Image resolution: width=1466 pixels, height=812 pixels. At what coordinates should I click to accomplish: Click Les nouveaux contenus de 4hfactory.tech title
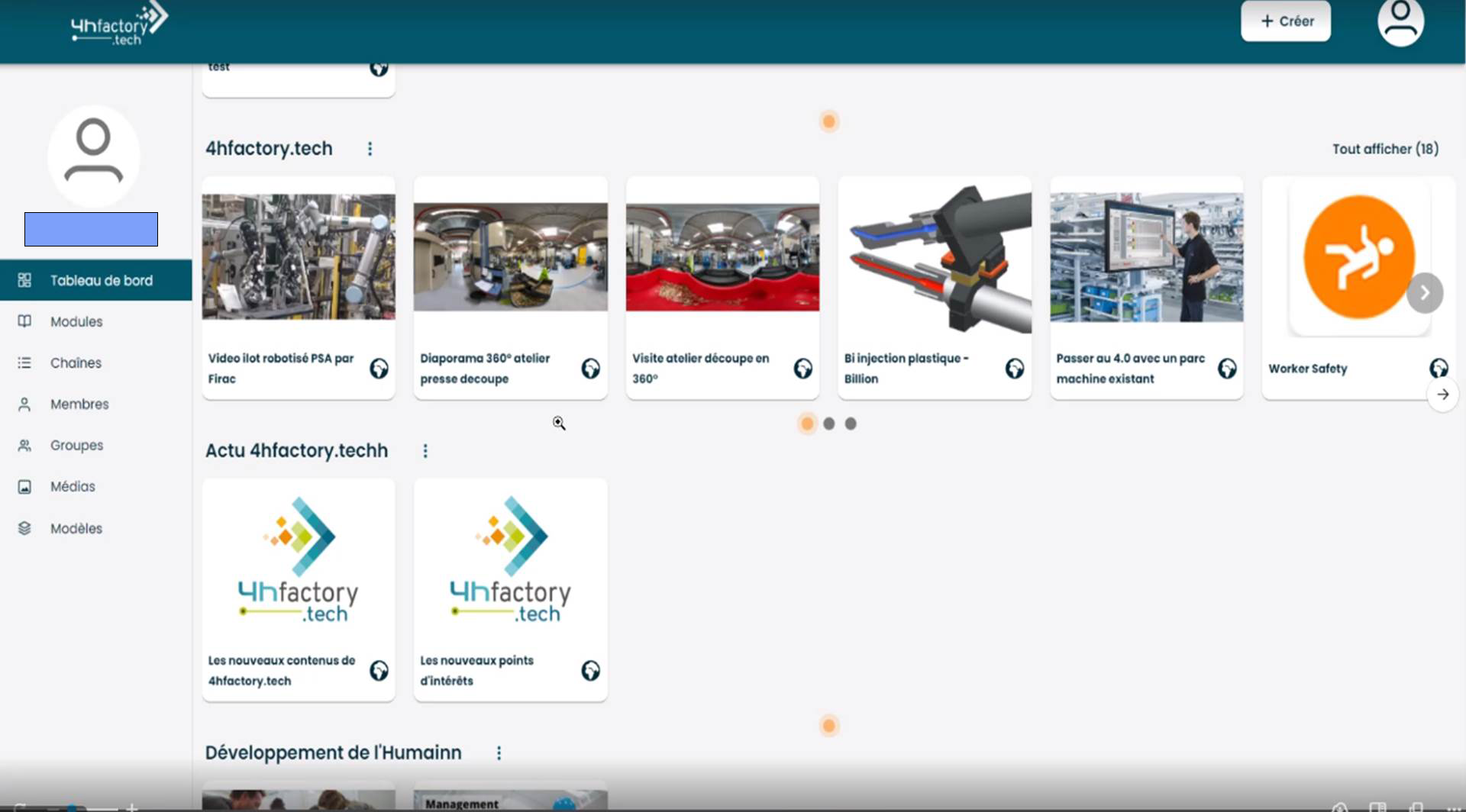pos(282,671)
